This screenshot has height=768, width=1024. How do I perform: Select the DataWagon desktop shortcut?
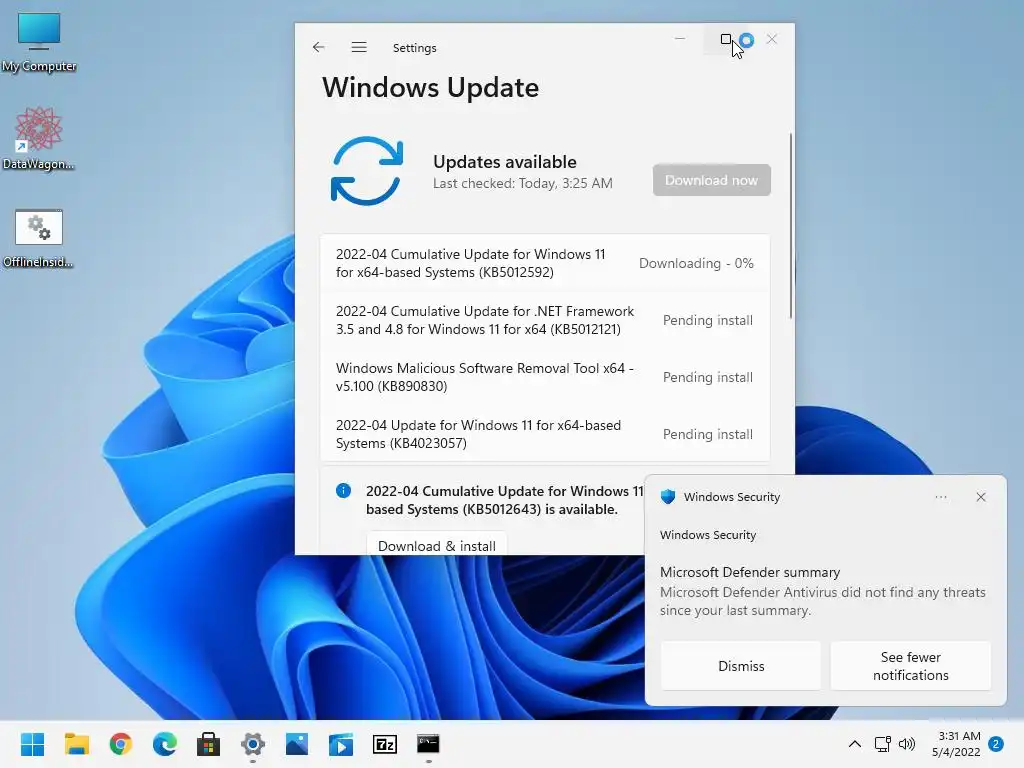[x=39, y=138]
